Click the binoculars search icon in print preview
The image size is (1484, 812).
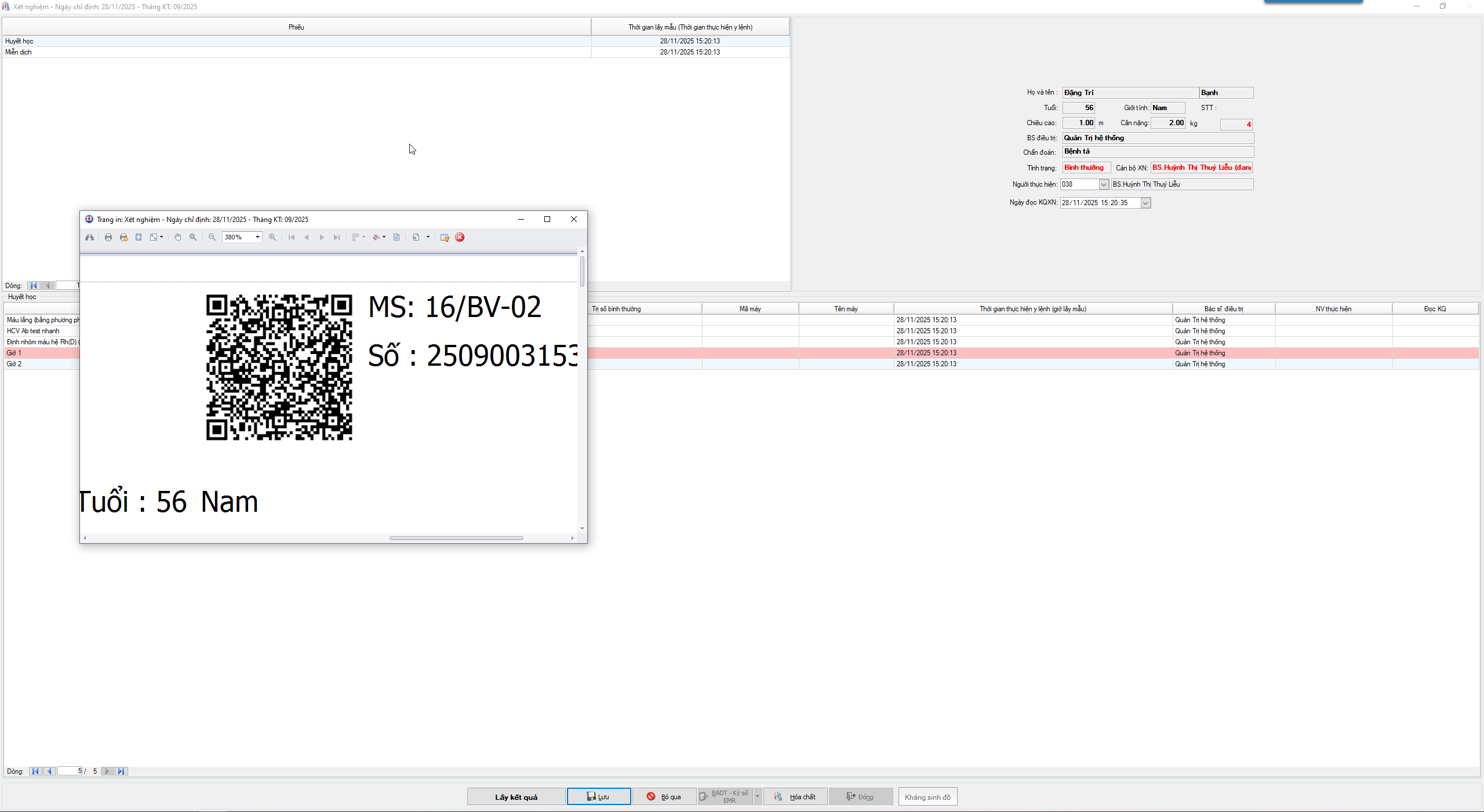point(89,237)
